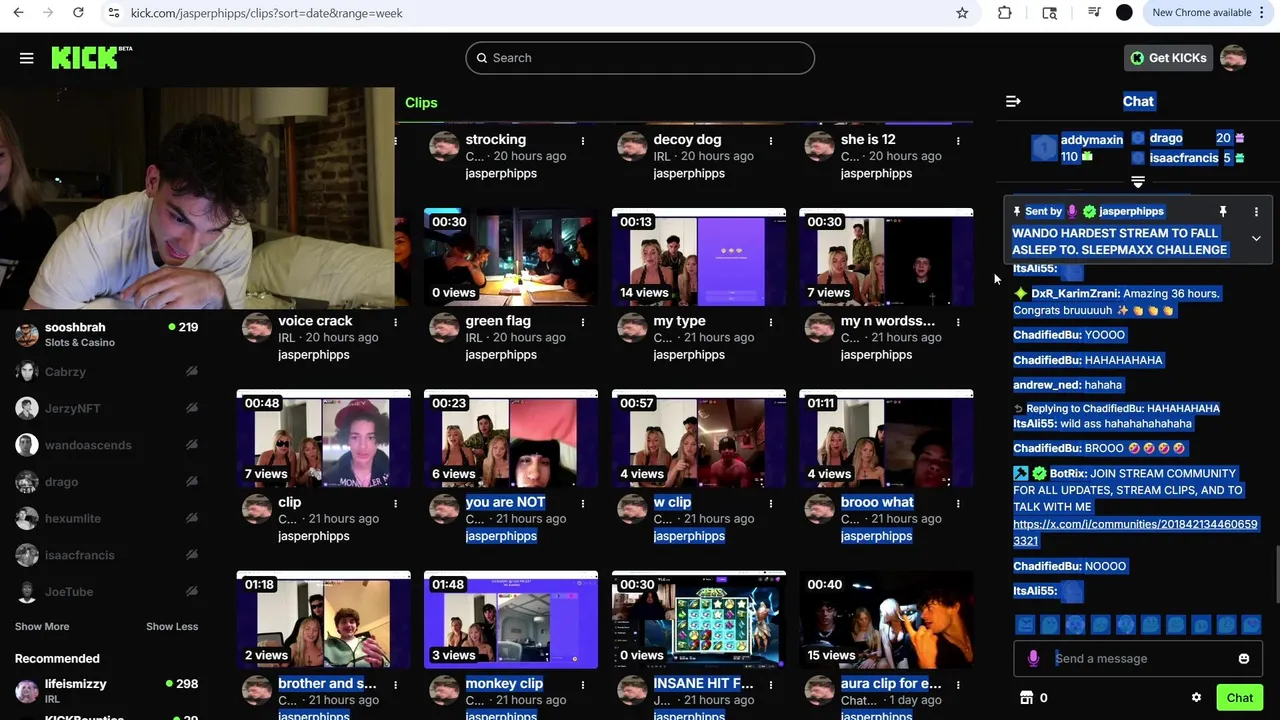The height and width of the screenshot is (720, 1280).
Task: Click New Chrome available update button
Action: pyautogui.click(x=1208, y=13)
